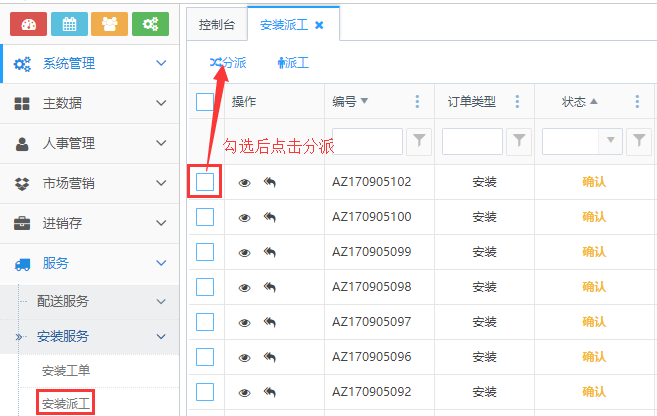Switch to the 控制台 tab
The height and width of the screenshot is (416, 657).
coord(217,24)
